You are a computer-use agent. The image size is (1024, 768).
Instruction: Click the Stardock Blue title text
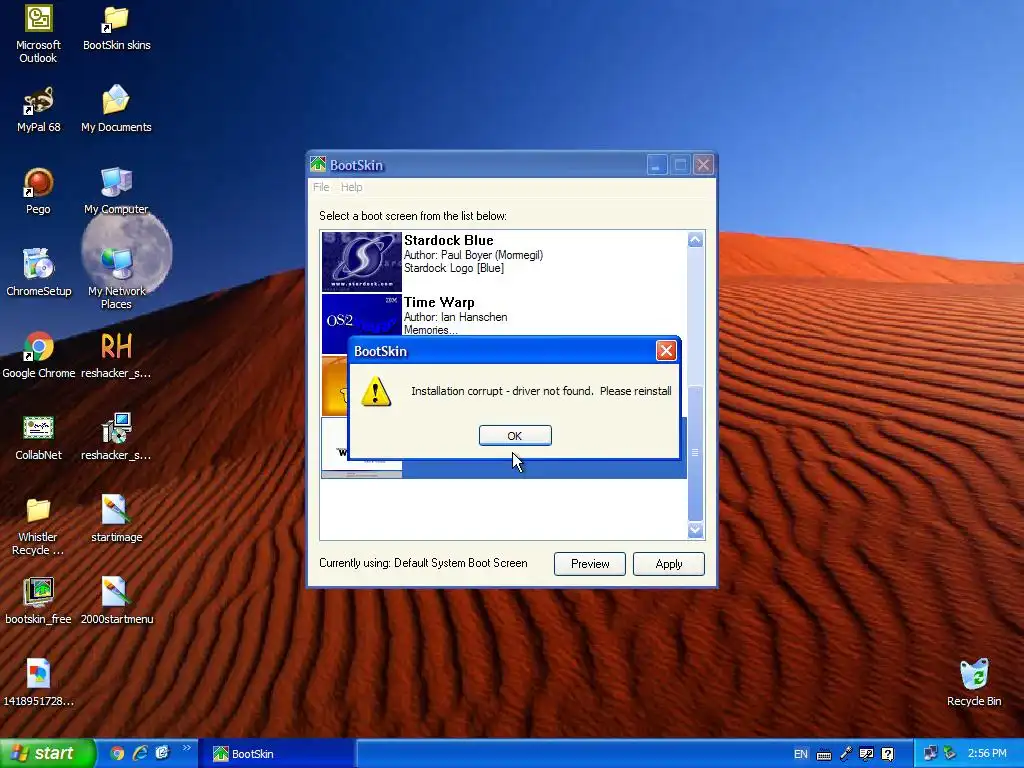[449, 240]
